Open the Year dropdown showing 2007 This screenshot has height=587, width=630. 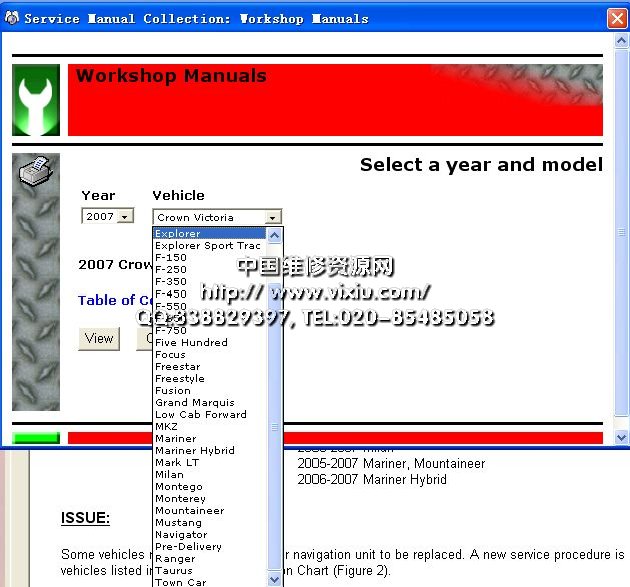(x=108, y=216)
